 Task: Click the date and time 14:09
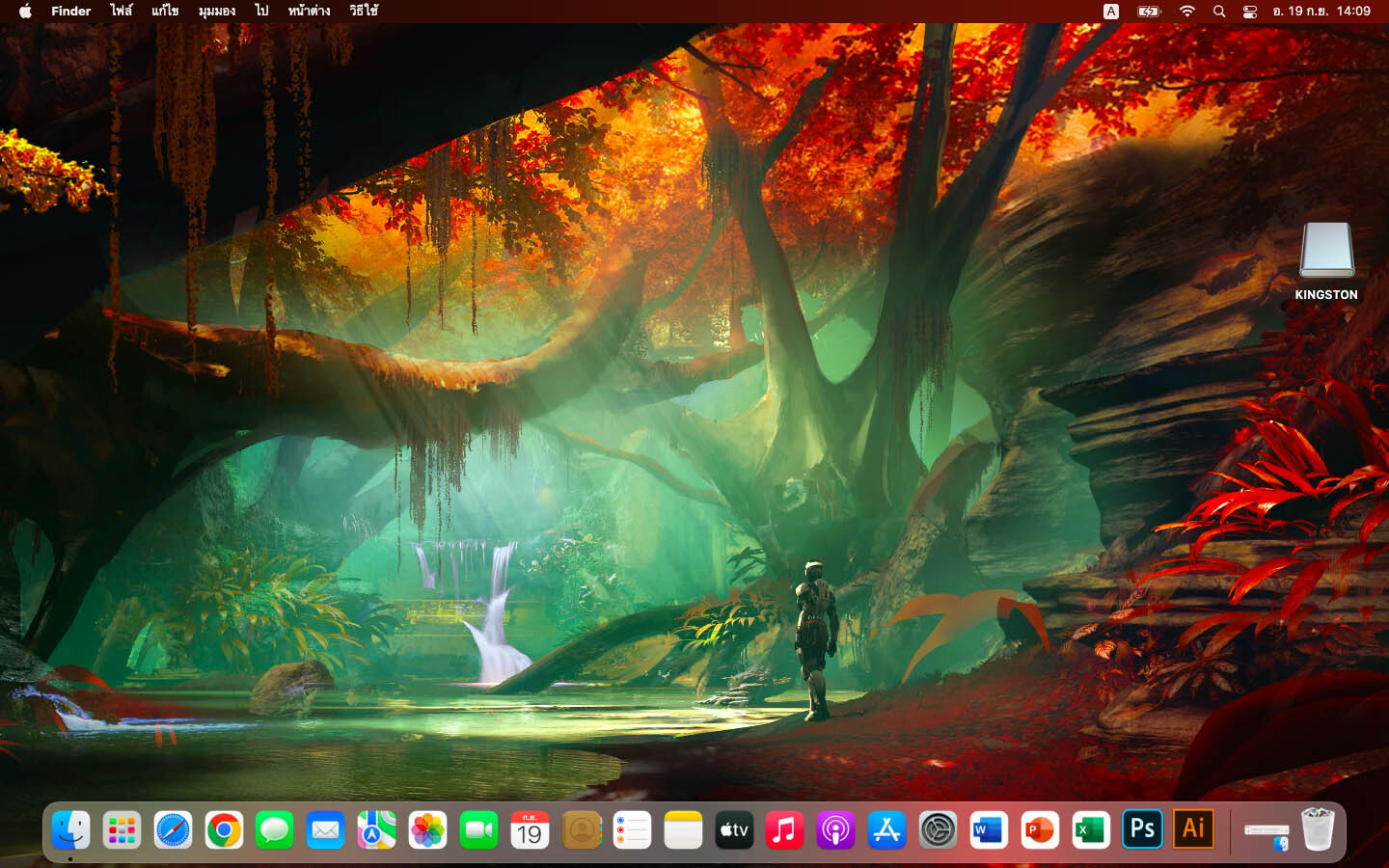[1321, 11]
